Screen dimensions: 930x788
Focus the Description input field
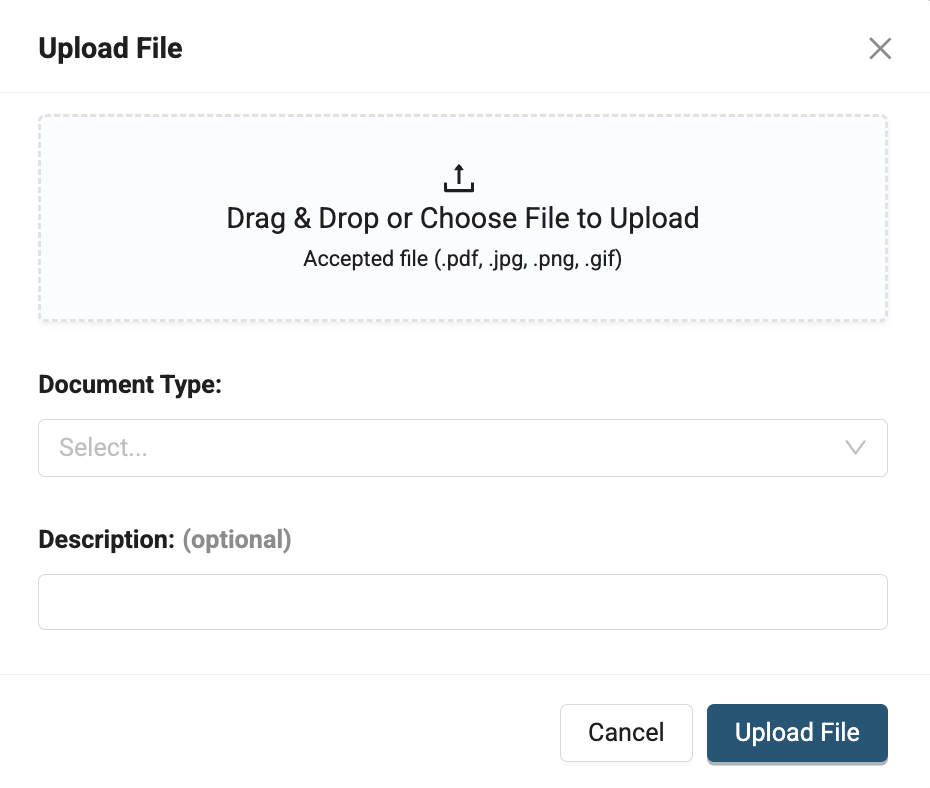coord(462,602)
